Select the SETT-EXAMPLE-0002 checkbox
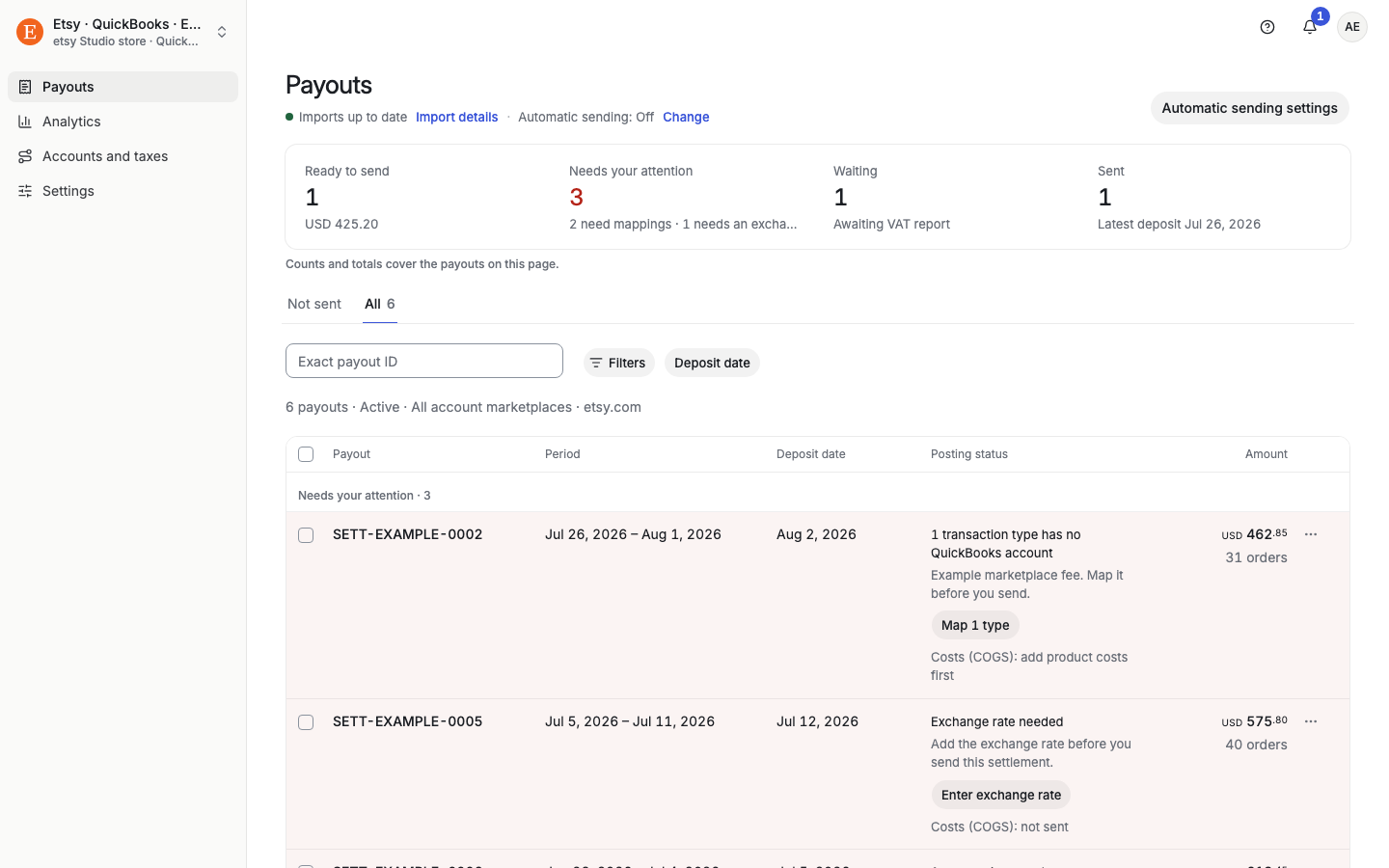 click(x=306, y=535)
